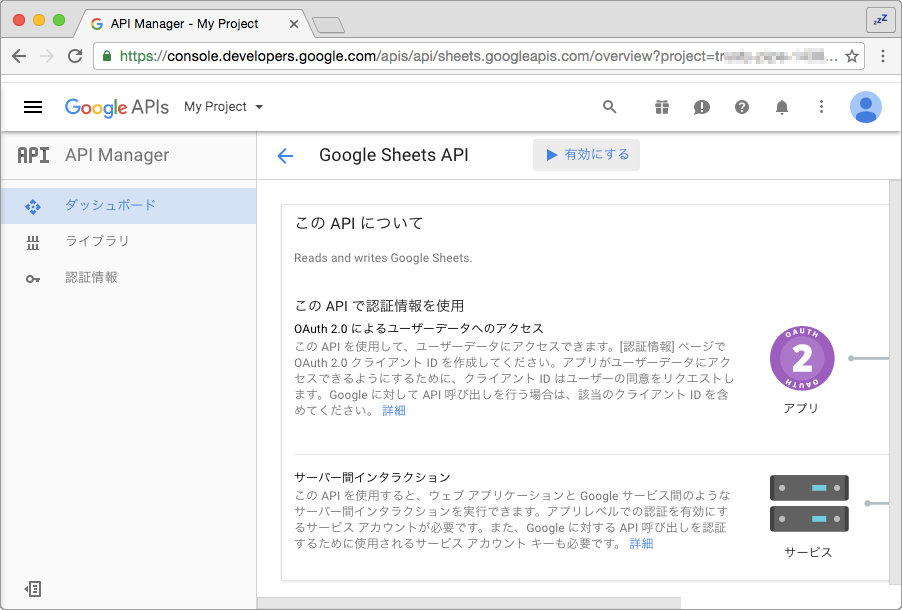The height and width of the screenshot is (610, 902).
Task: Click the browser forward arrow
Action: [47, 56]
